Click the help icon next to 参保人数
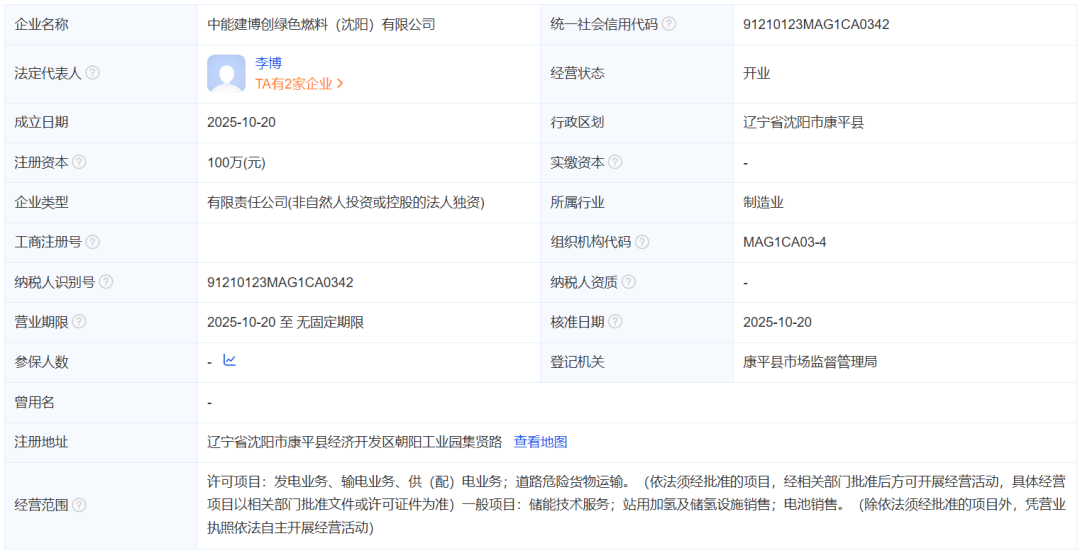Viewport: 1080px width, 553px height. point(79,362)
